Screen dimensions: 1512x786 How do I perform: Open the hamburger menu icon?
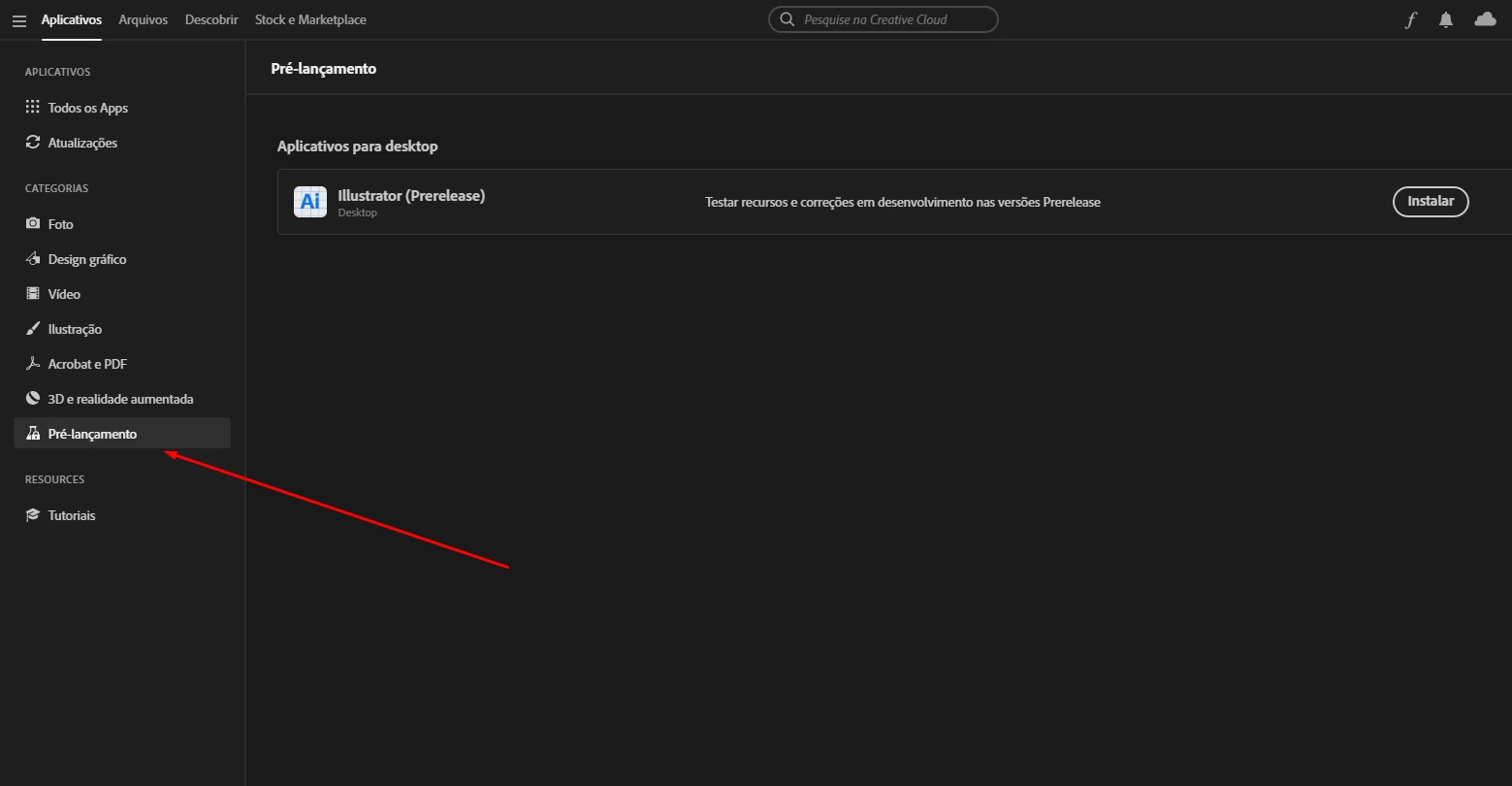pos(18,20)
